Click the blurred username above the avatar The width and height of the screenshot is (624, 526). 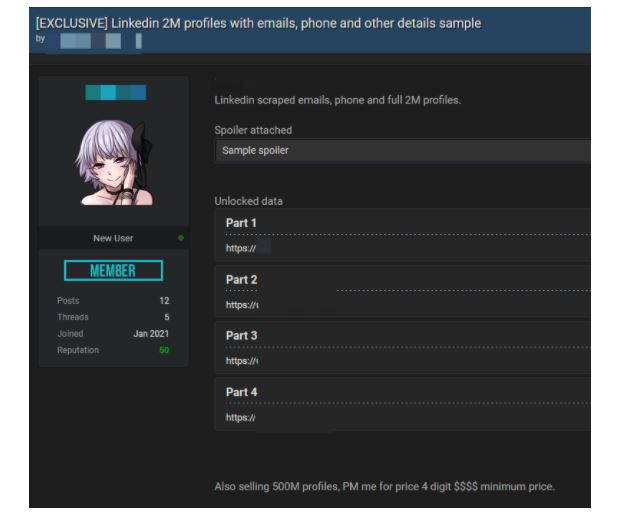coord(115,92)
